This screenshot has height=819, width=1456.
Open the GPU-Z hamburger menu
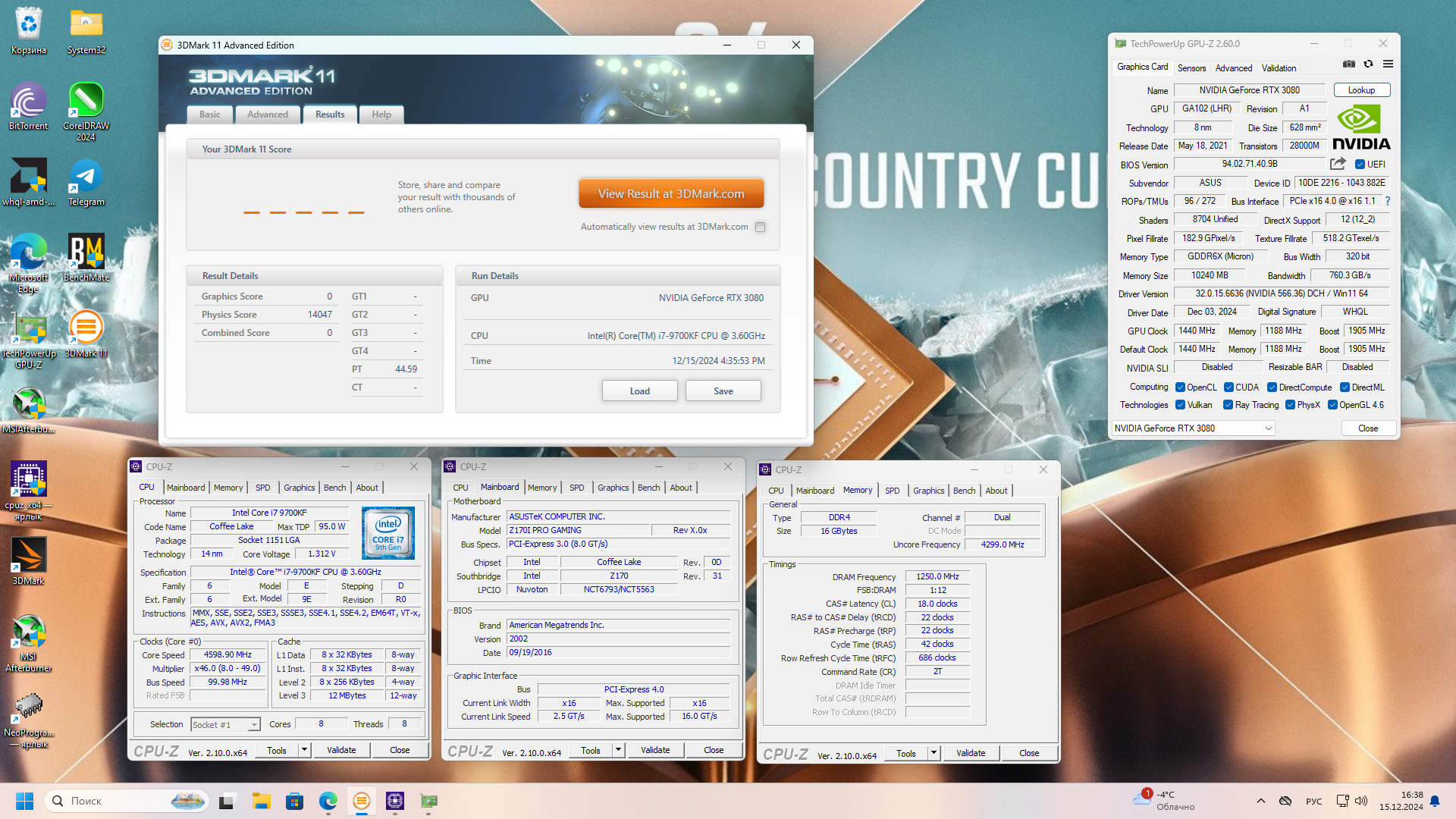click(1388, 64)
